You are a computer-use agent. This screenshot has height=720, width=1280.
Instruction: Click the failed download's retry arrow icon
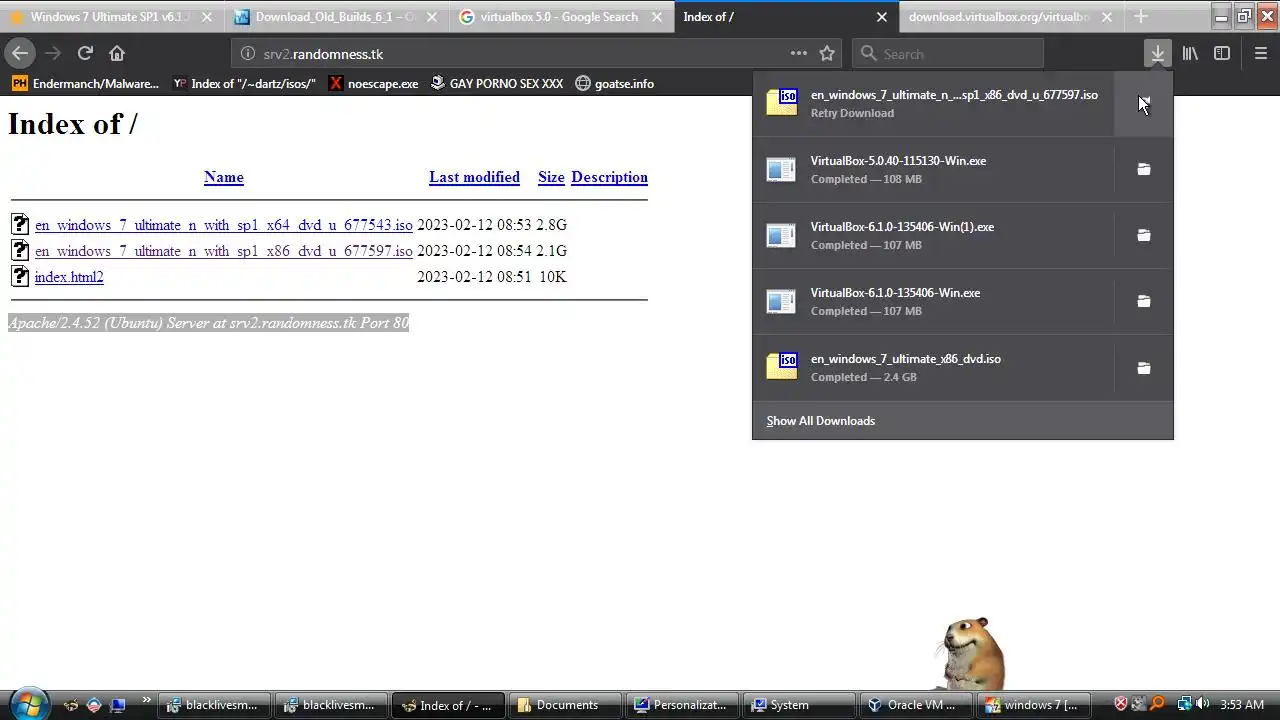click(x=1143, y=103)
